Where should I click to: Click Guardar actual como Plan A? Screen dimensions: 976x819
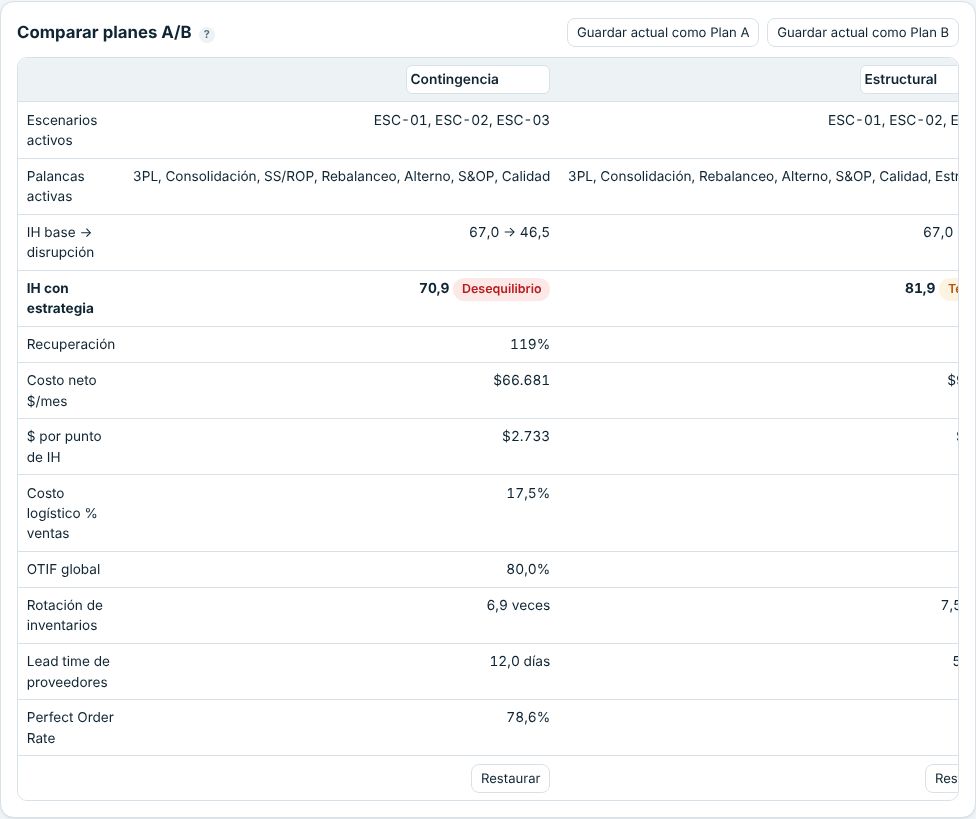pos(662,32)
